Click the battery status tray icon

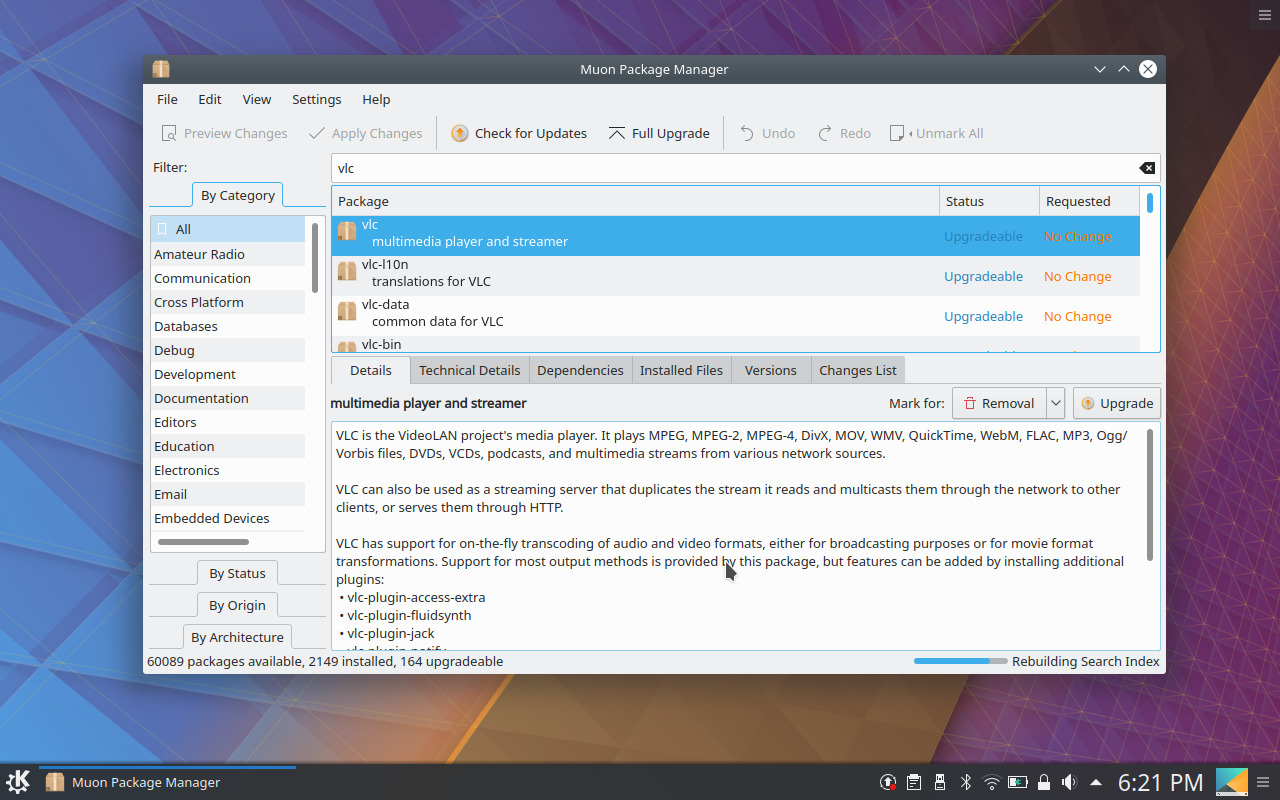[x=1018, y=782]
